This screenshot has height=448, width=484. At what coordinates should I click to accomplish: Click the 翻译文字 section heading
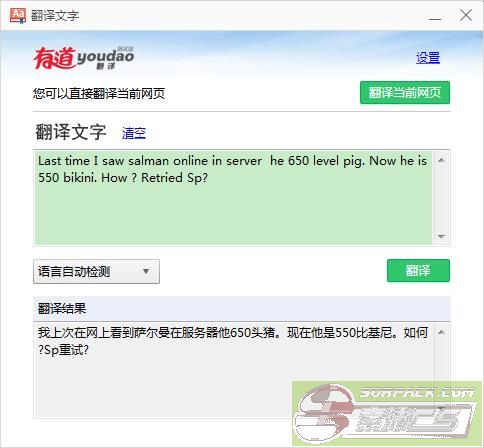click(71, 132)
